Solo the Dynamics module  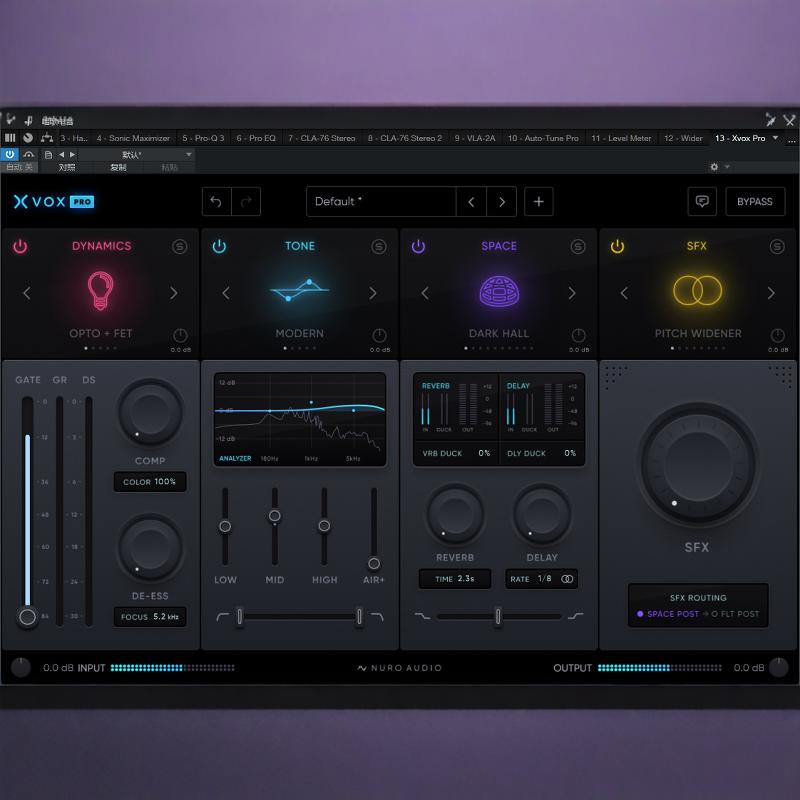[179, 246]
